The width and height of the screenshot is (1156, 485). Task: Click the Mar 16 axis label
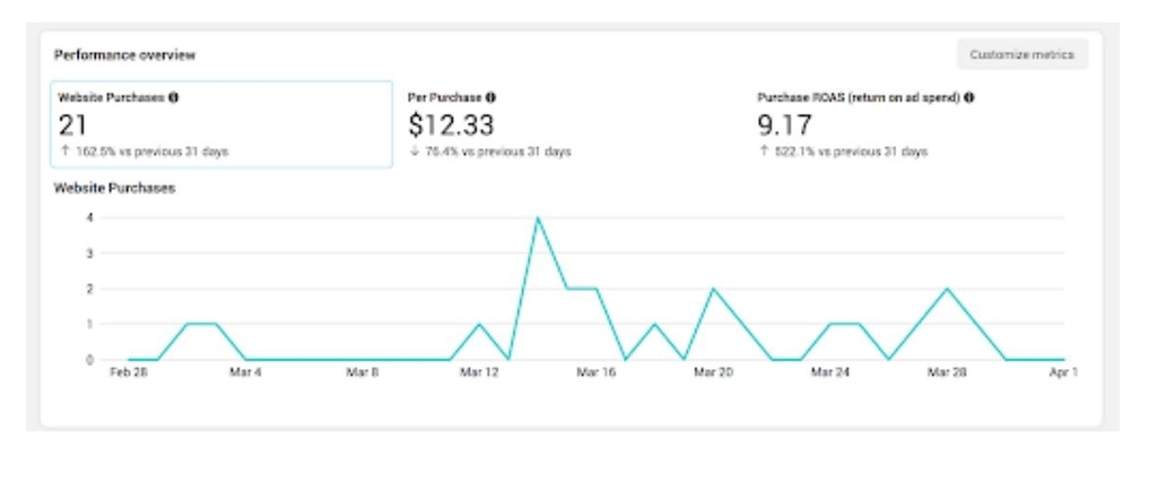pyautogui.click(x=596, y=373)
